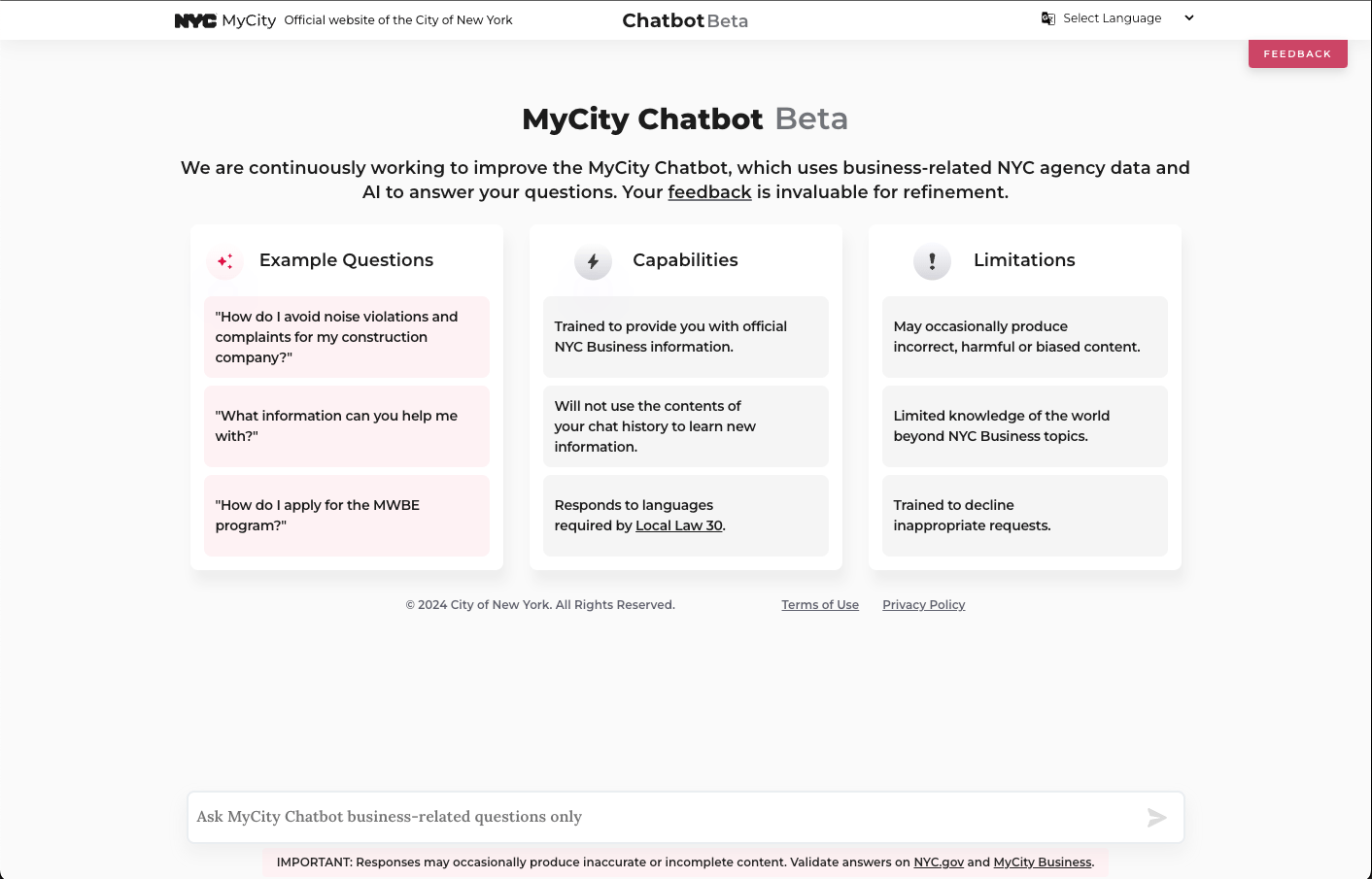Viewport: 1372px width, 879px height.
Task: Click the send message arrow in chat box
Action: pos(1156,818)
